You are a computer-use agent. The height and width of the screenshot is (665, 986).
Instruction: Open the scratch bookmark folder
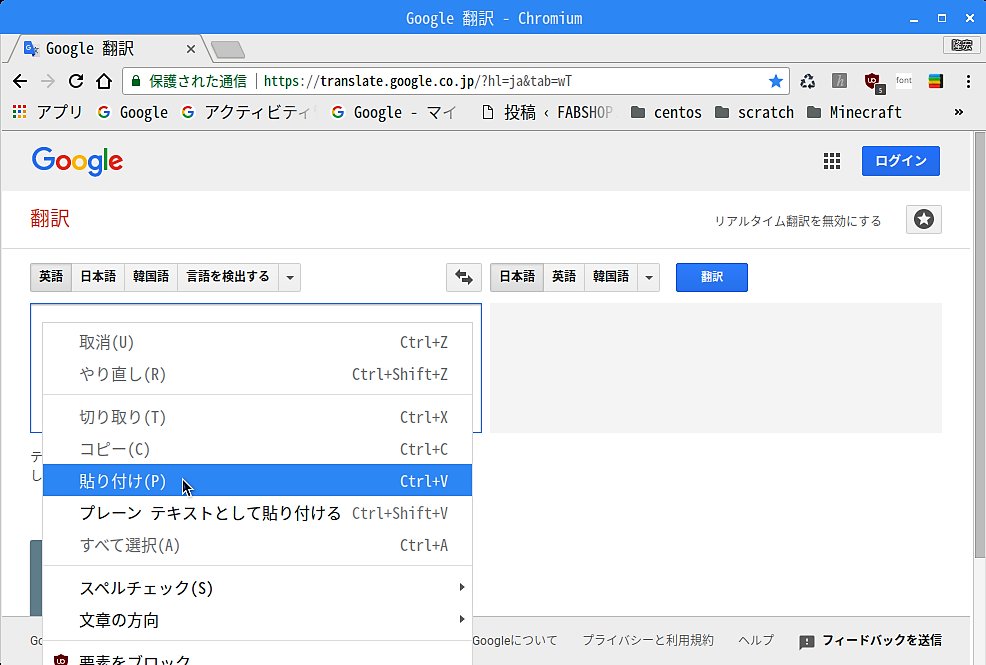click(x=755, y=113)
